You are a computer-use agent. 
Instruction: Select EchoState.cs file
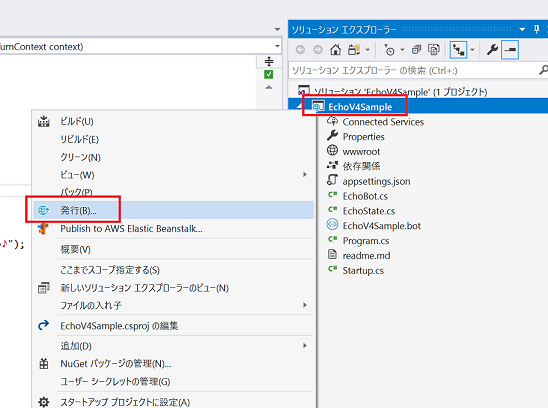[361, 211]
